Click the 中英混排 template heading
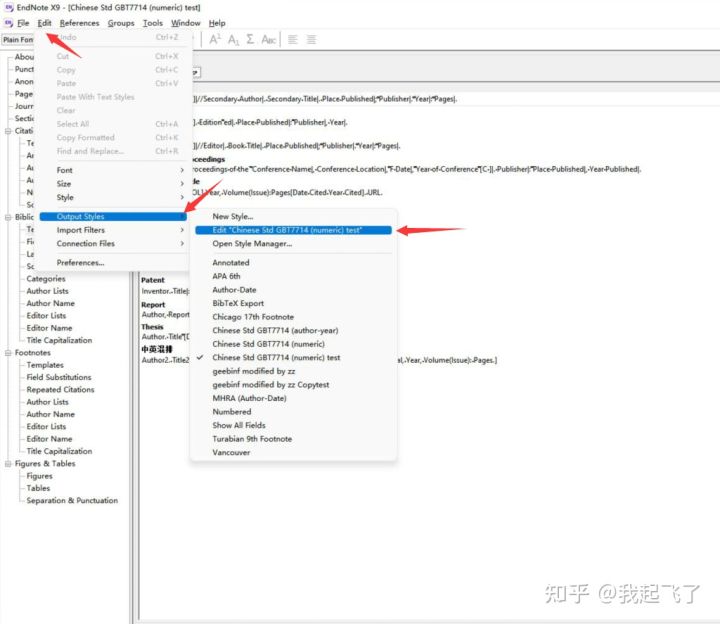The image size is (720, 624). point(157,349)
